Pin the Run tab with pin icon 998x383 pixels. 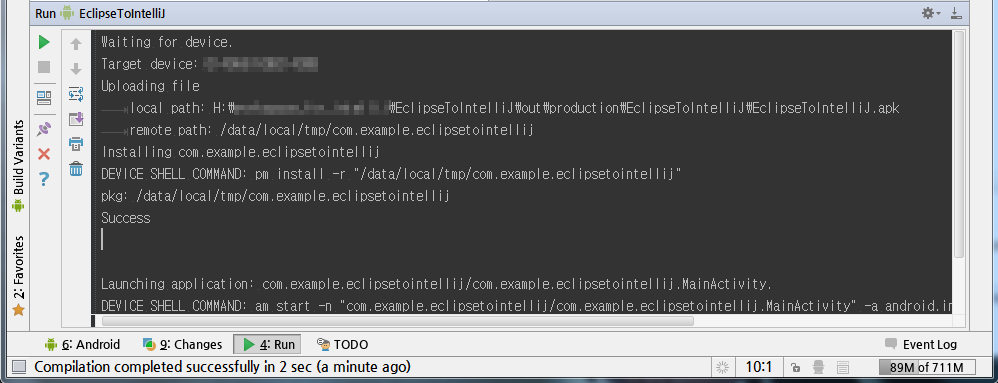click(44, 129)
